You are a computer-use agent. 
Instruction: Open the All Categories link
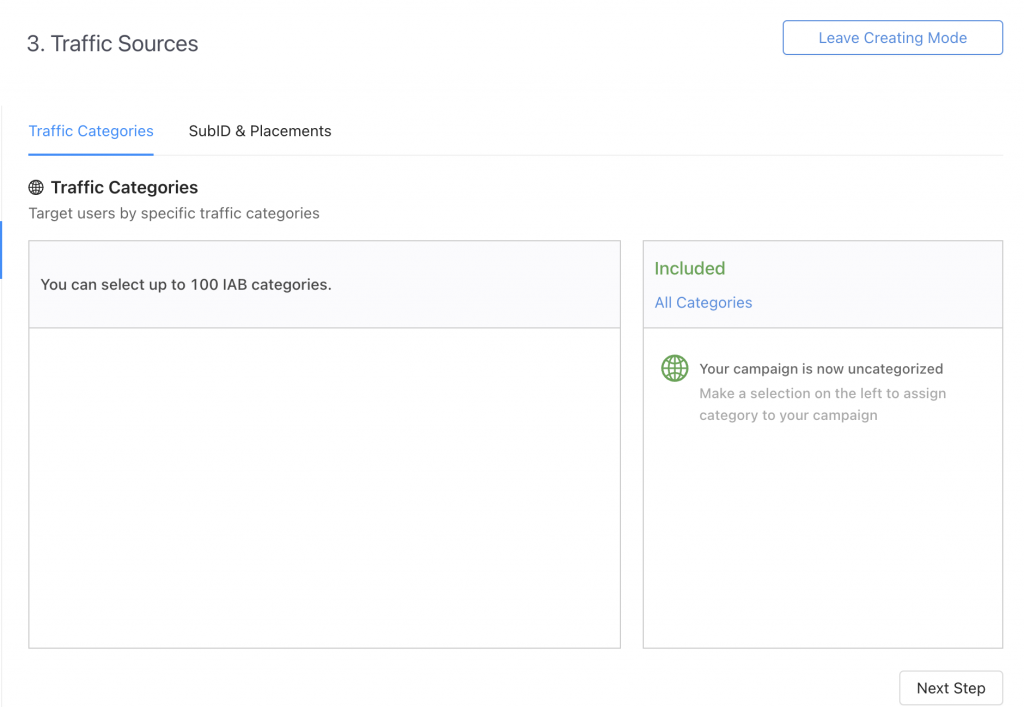703,303
